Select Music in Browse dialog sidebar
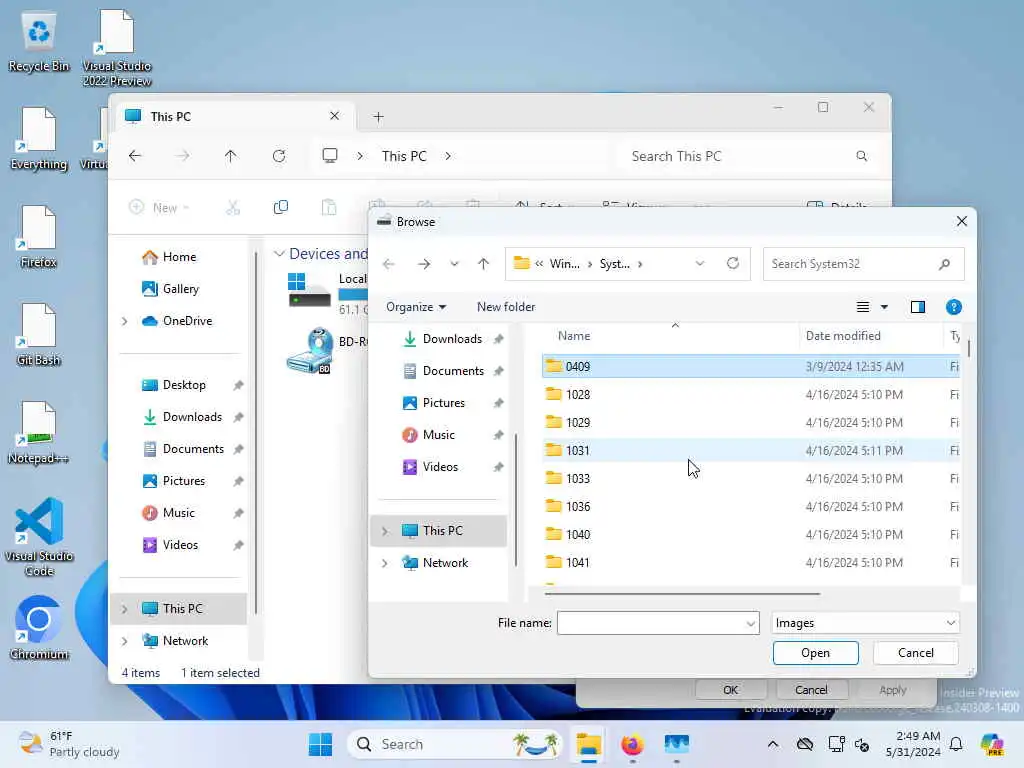 click(438, 435)
